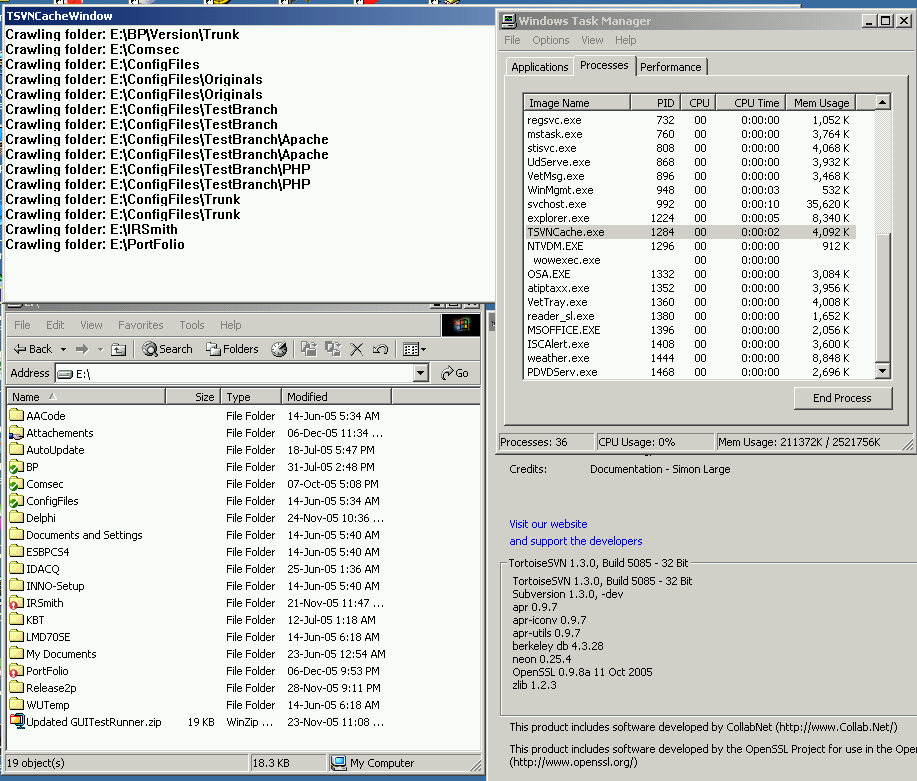Select the TSVNCache.exe process row
Screen dimensions: 917x781
[690, 232]
